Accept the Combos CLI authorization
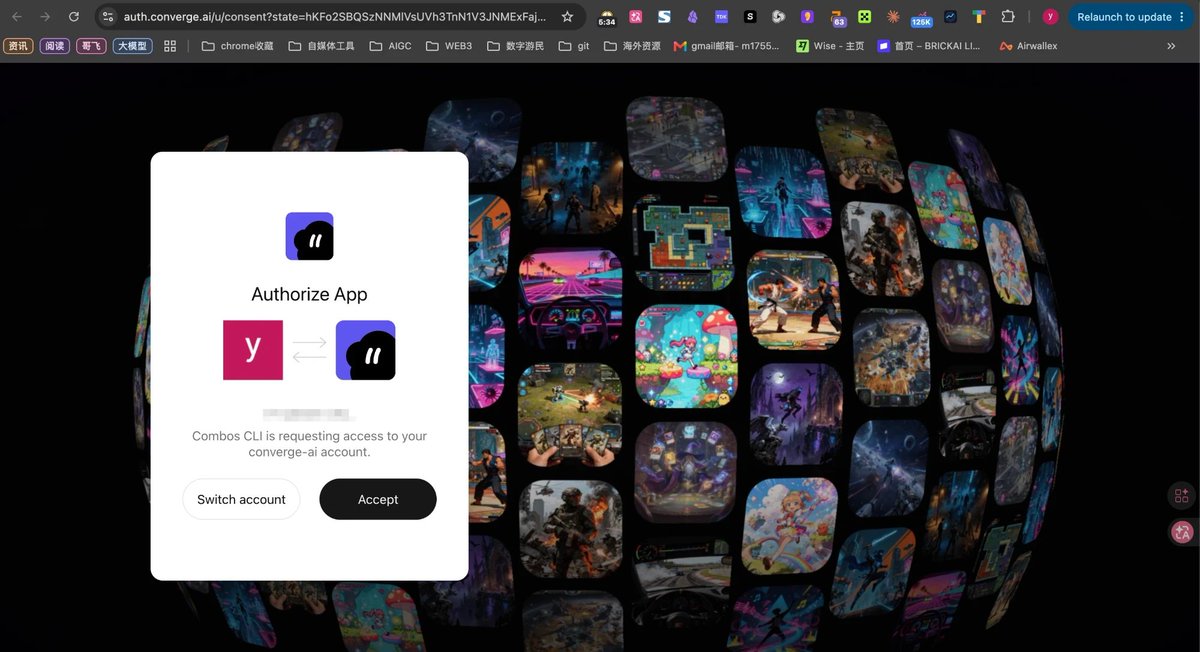1200x652 pixels. [378, 499]
